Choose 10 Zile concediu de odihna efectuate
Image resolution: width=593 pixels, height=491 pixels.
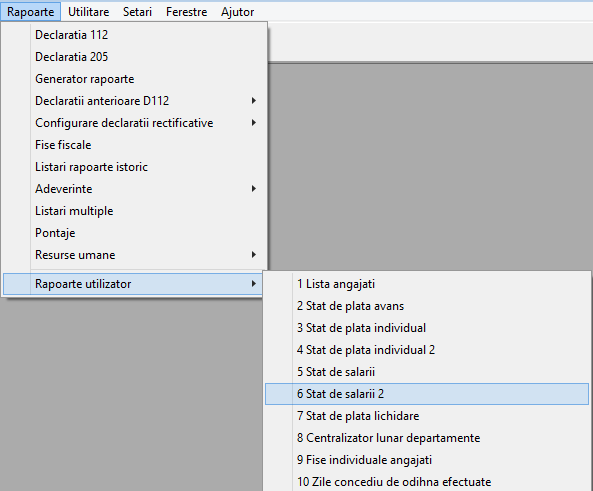[x=427, y=481]
